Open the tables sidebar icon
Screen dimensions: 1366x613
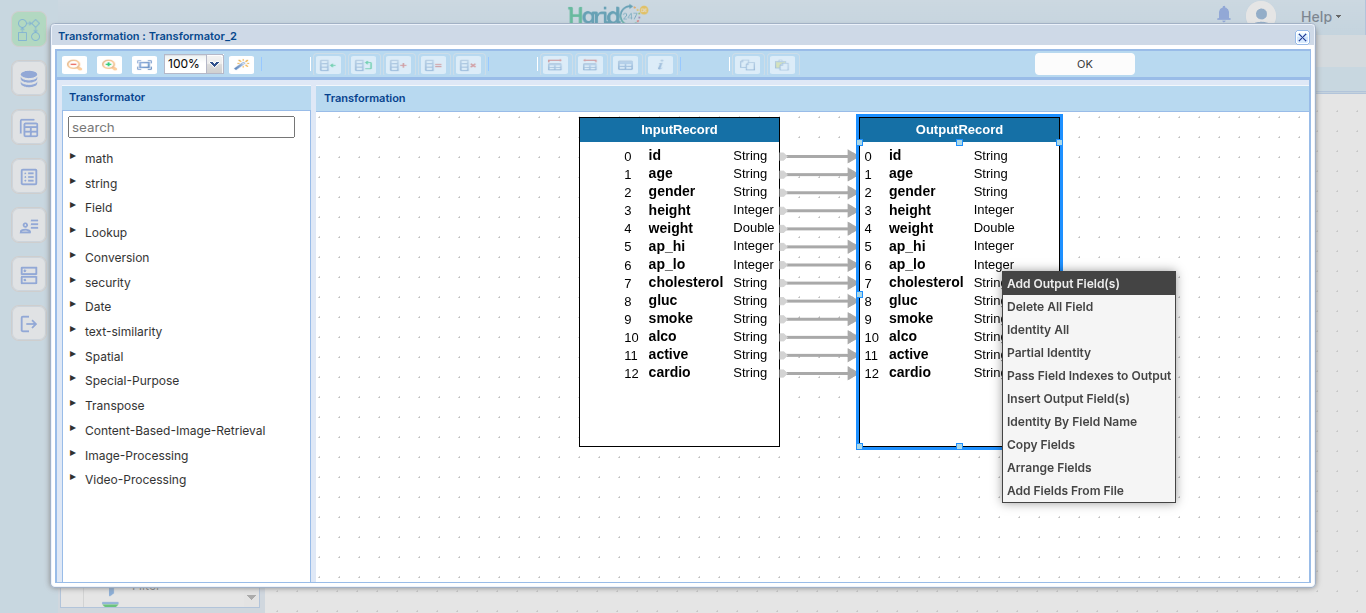click(x=29, y=128)
